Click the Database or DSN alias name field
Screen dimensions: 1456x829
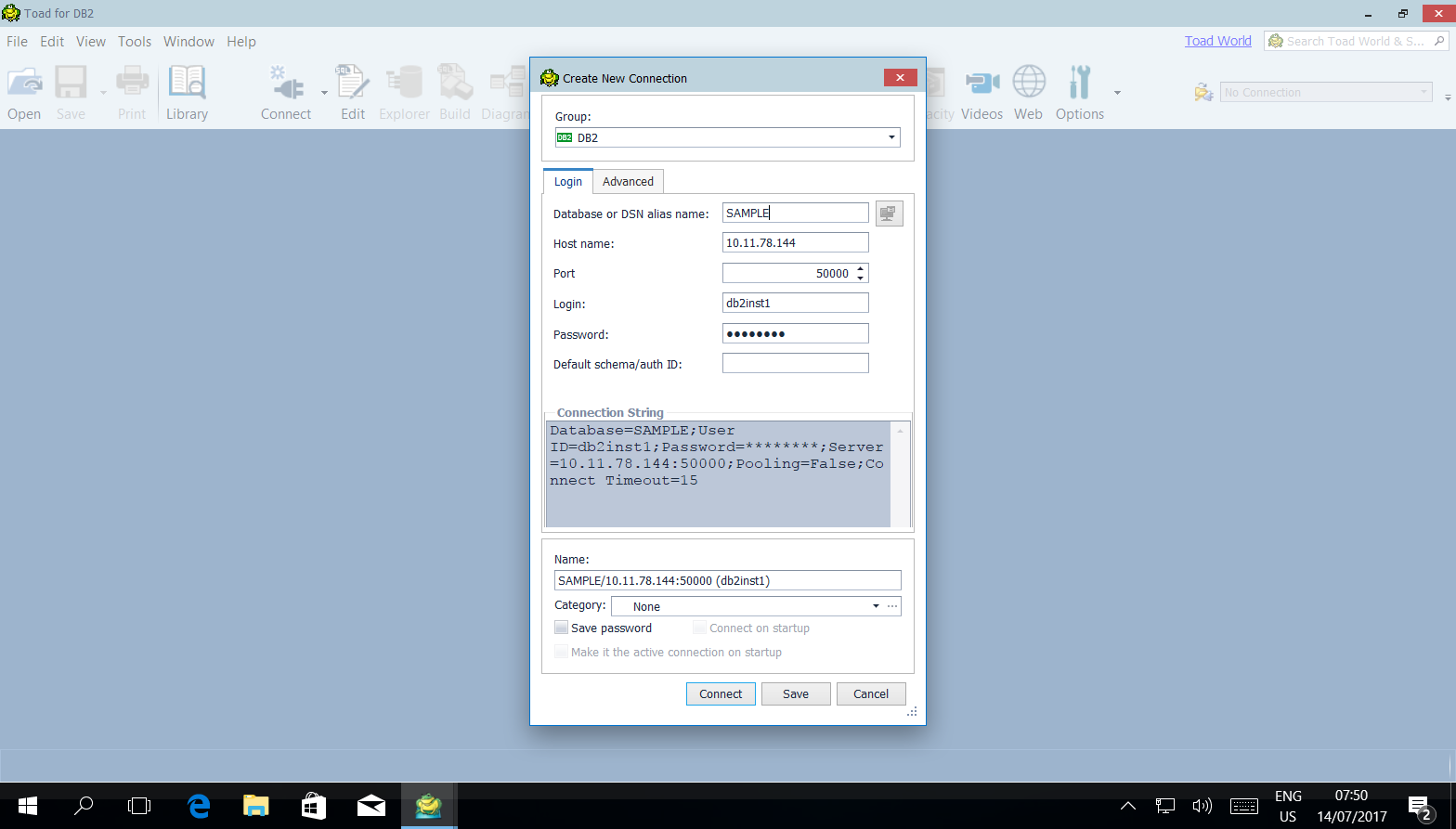click(796, 213)
